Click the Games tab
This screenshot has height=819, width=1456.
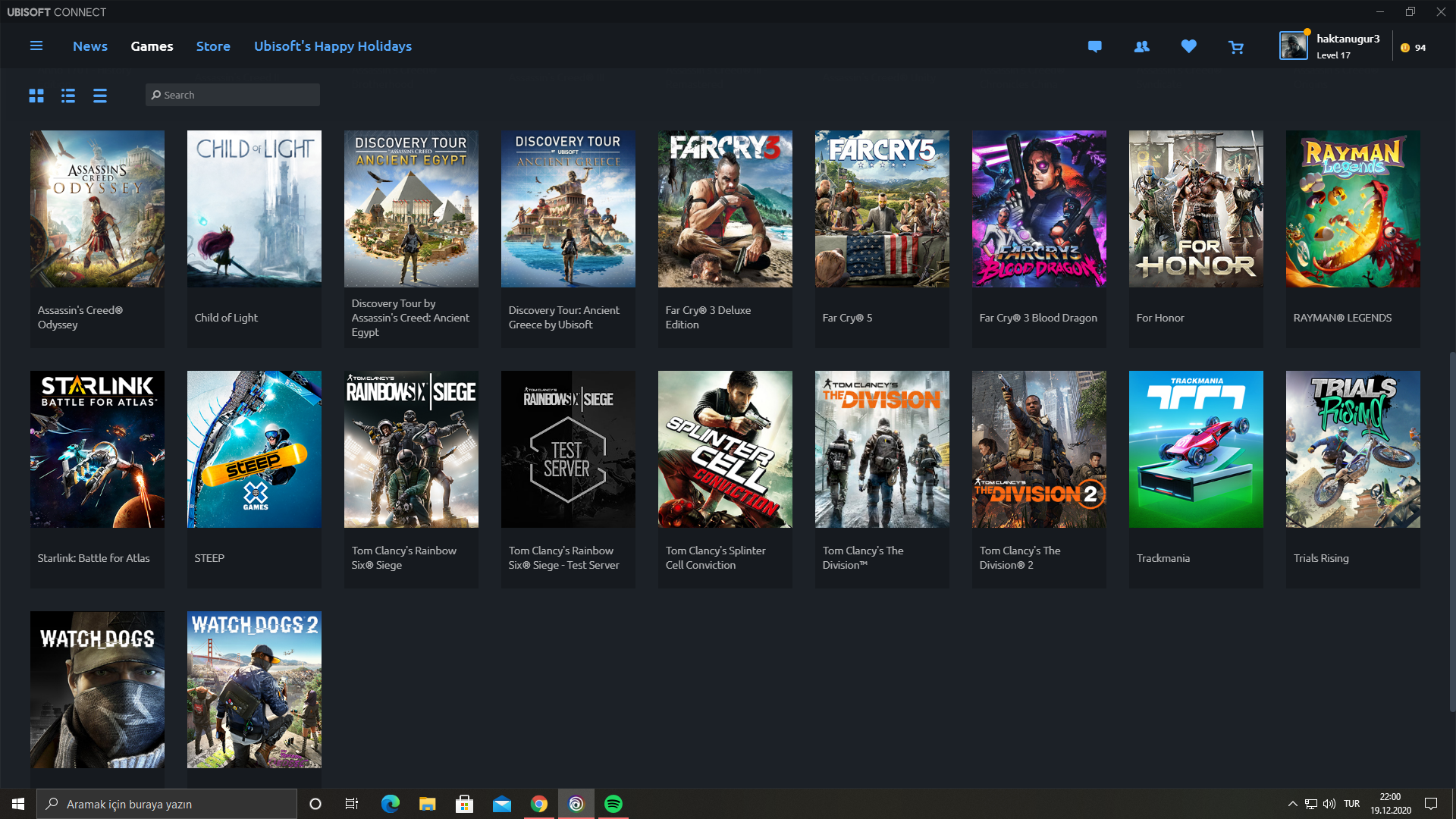[x=152, y=46]
